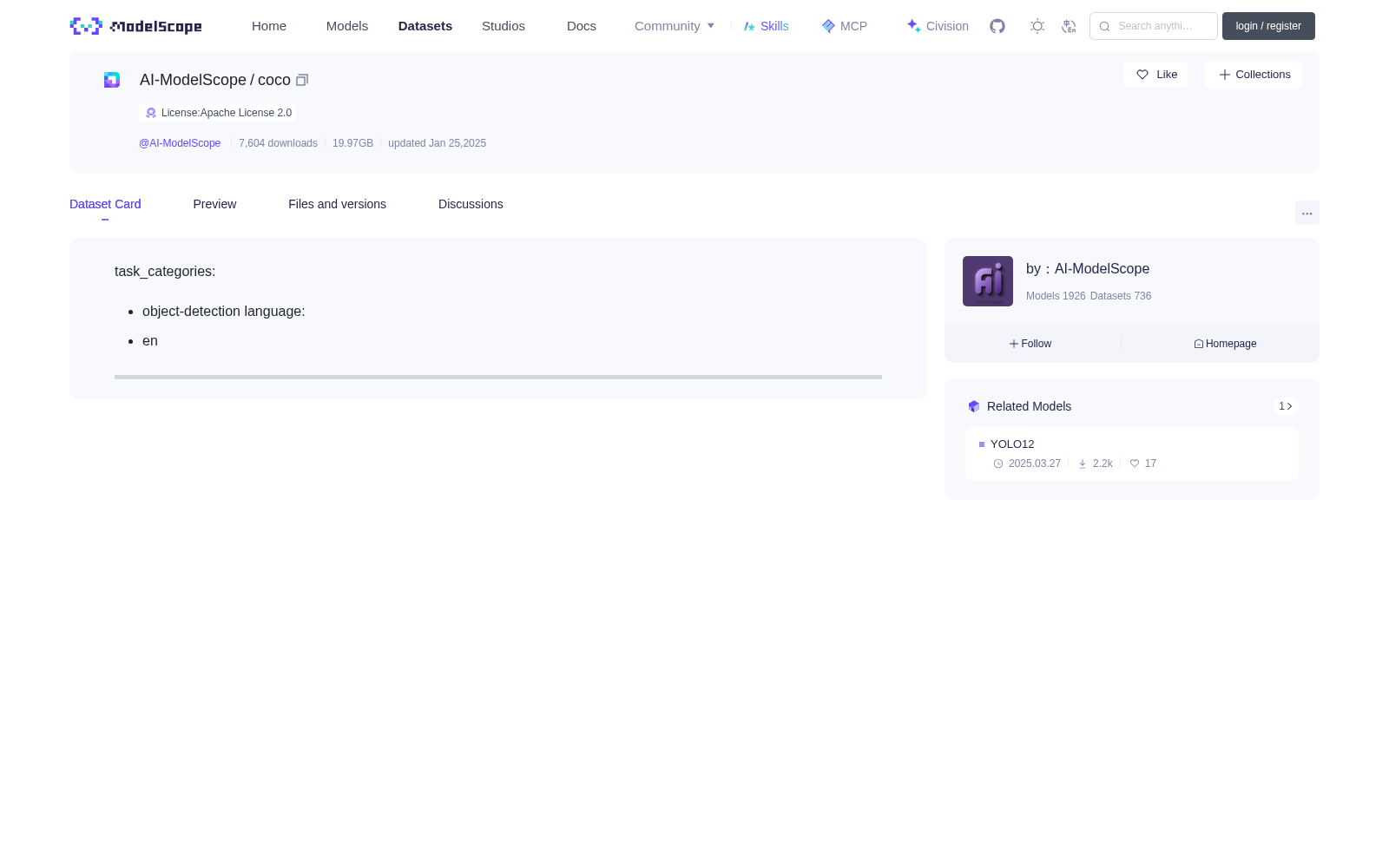Click the YOLO12 likes heart icon
Image resolution: width=1389 pixels, height=868 pixels.
tap(1135, 464)
